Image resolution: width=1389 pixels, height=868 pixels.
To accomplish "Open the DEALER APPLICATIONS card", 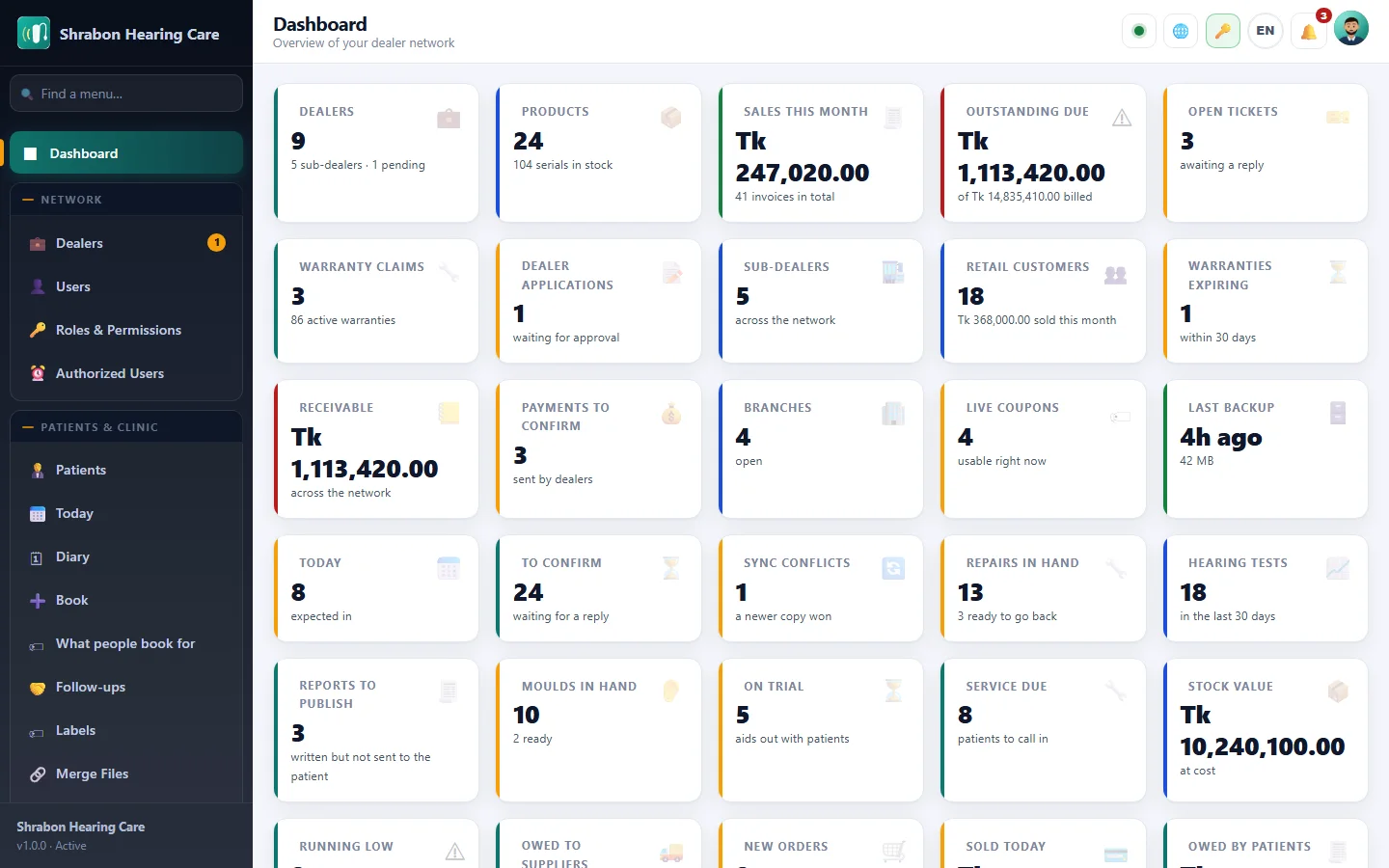I will pos(599,301).
